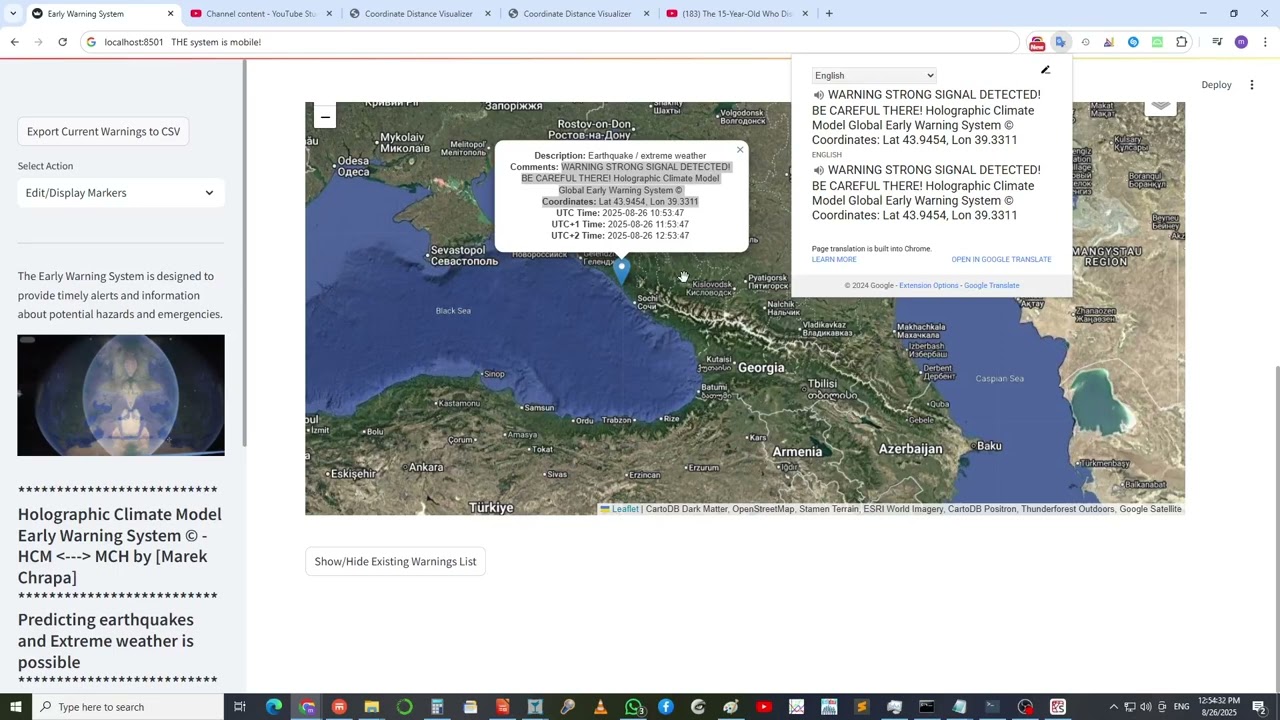1280x720 pixels.
Task: Open the Streamlit three-dot main menu
Action: click(1252, 85)
